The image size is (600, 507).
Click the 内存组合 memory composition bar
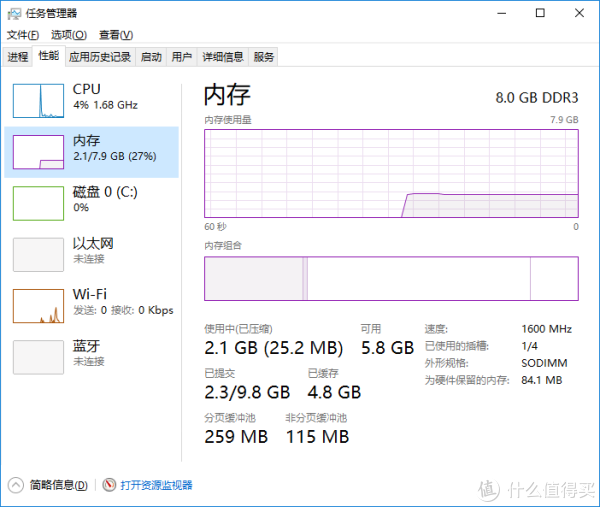pyautogui.click(x=391, y=279)
